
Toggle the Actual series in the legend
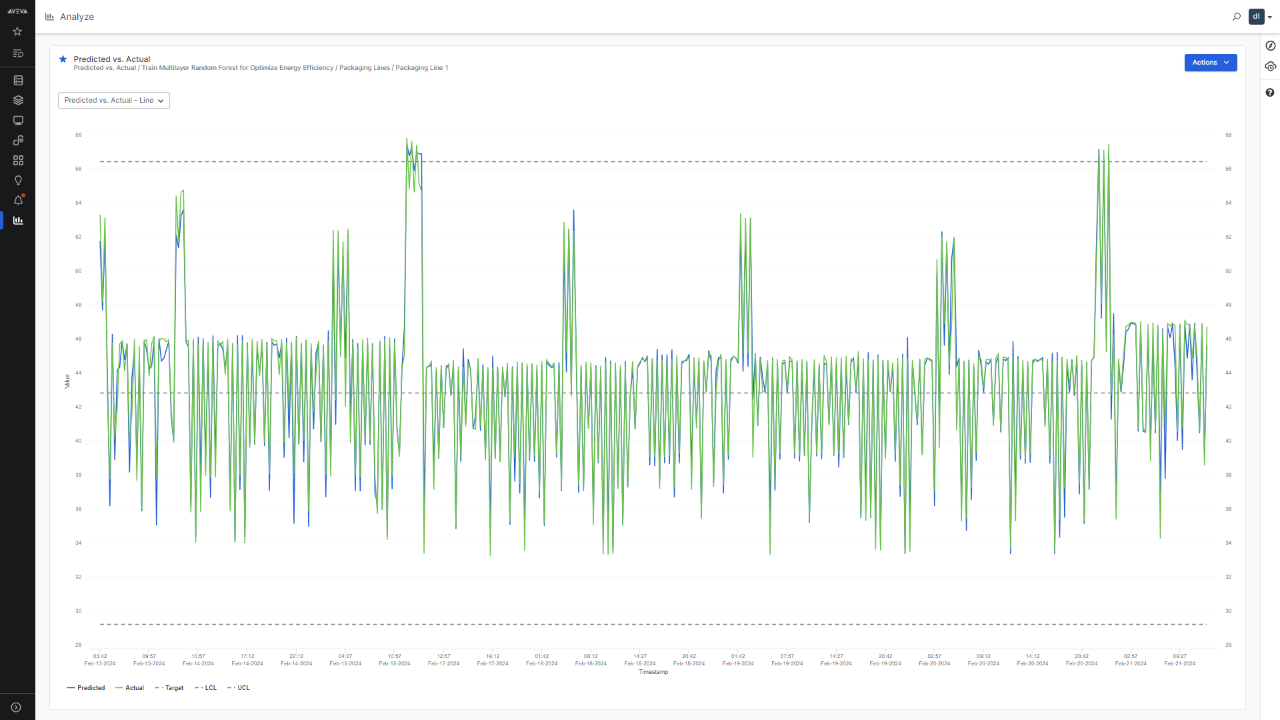pyautogui.click(x=129, y=688)
